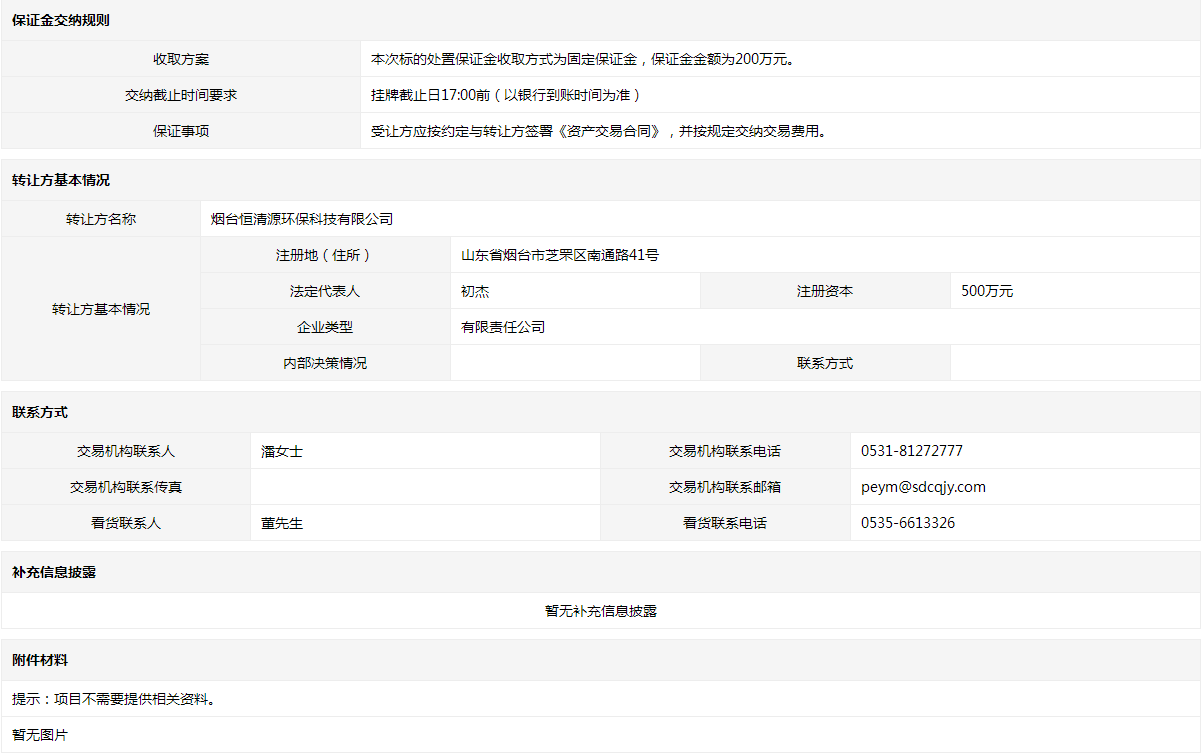Viewport: 1202px width, 754px height.
Task: Select the 资产交易合同 guarantee clause text
Action: coord(600,131)
